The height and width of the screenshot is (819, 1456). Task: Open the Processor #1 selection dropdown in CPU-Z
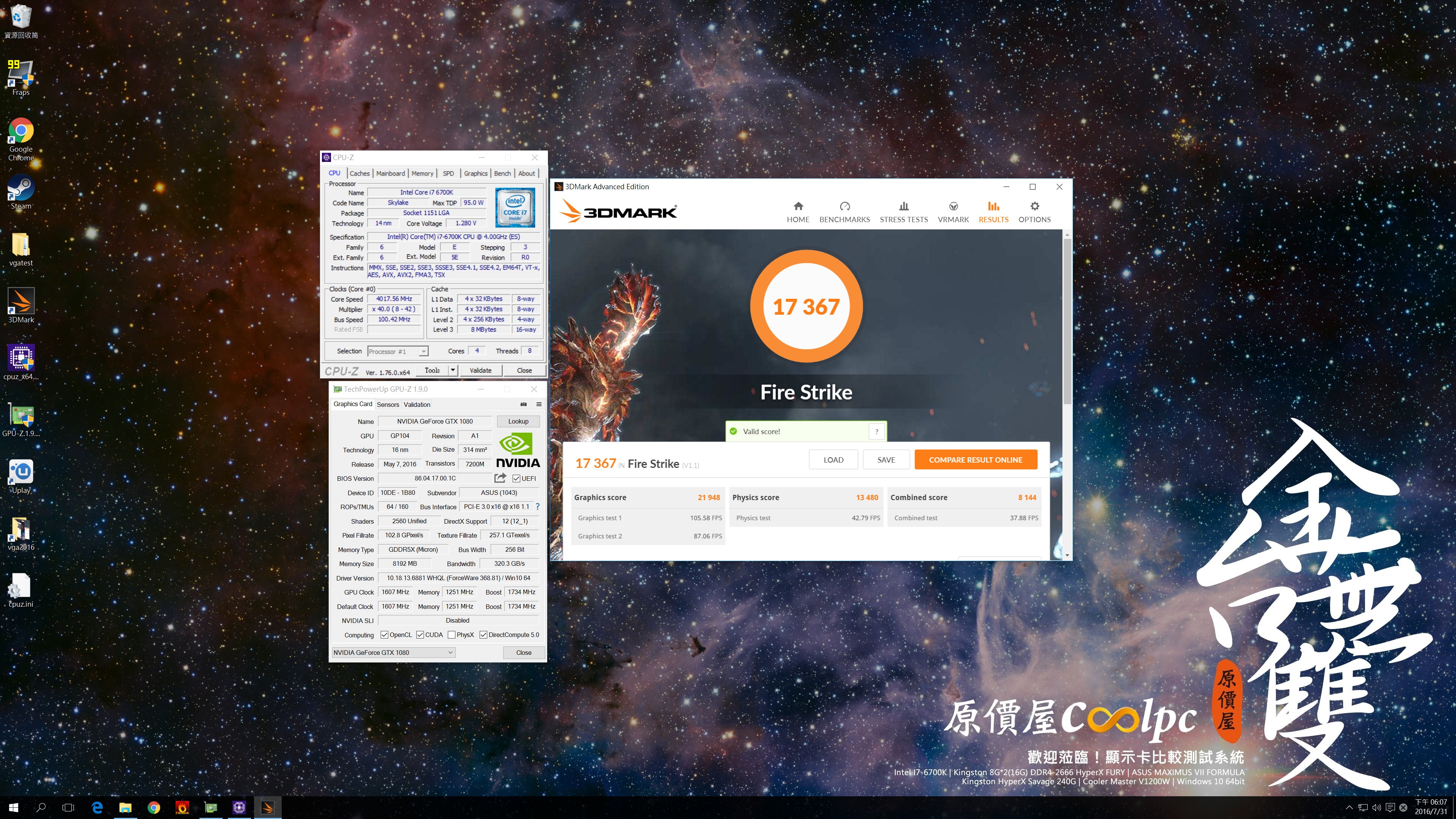pyautogui.click(x=397, y=351)
